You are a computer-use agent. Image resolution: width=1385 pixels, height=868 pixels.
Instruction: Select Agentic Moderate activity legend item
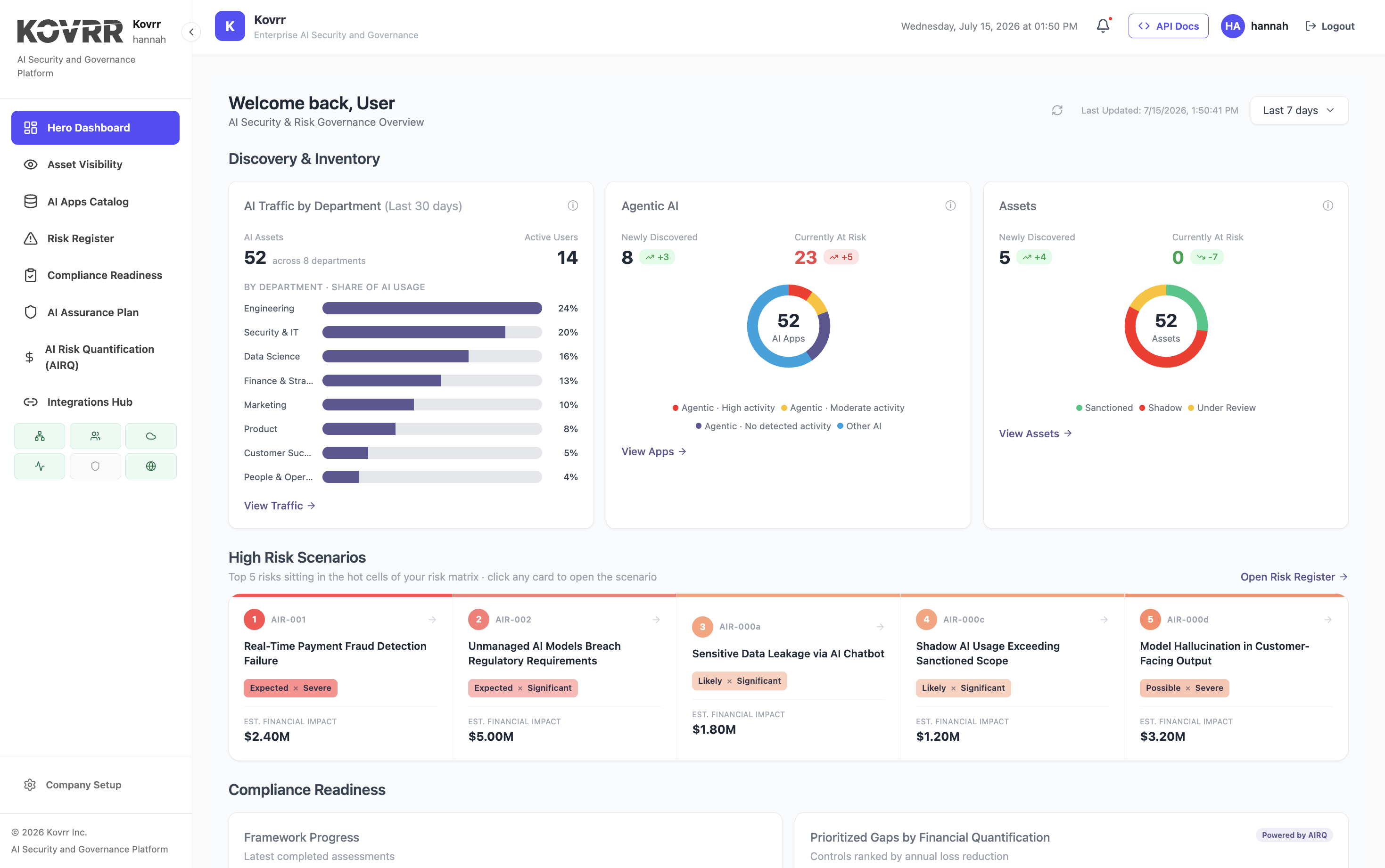[842, 408]
